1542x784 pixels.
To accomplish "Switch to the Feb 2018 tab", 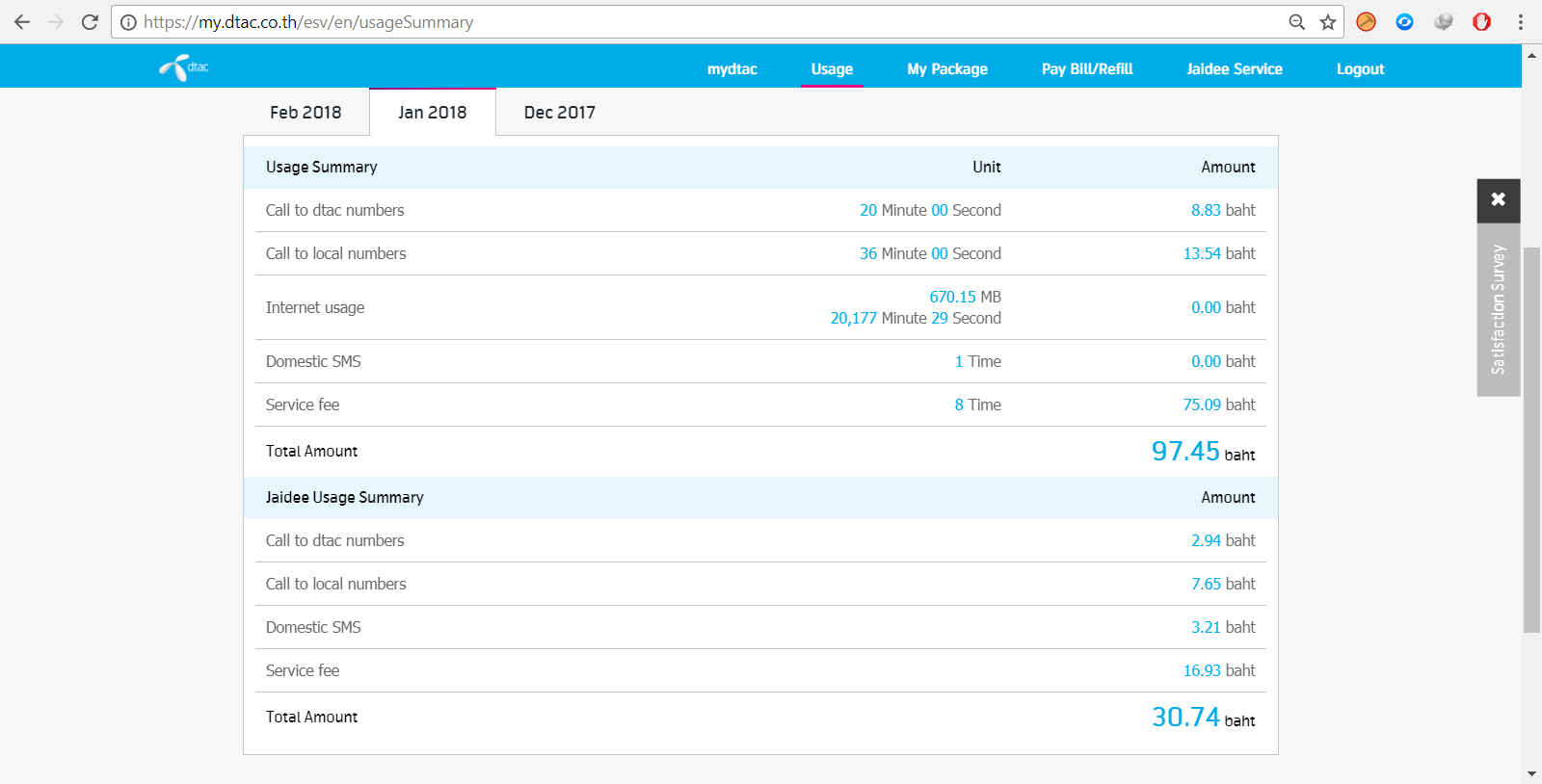I will (x=306, y=113).
